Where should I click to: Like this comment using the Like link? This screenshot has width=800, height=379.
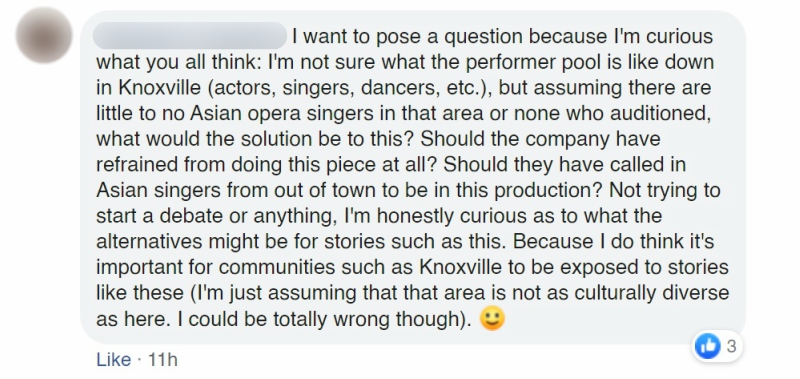113,360
